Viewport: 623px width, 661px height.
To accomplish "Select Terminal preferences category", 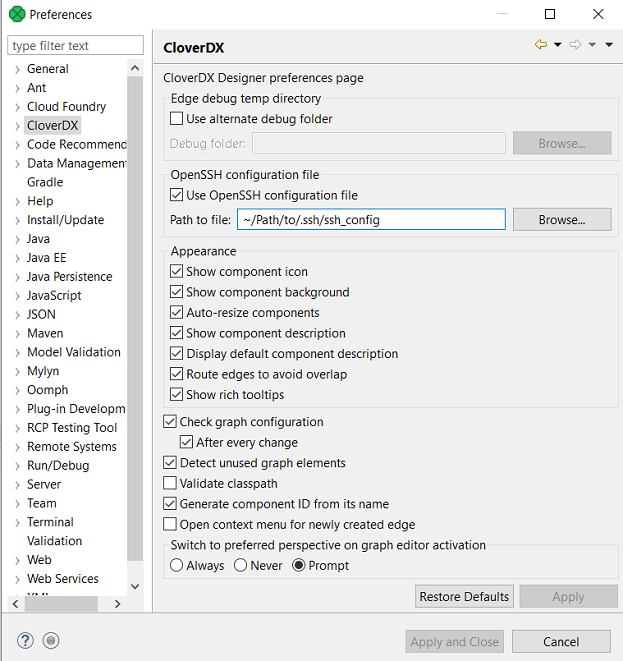I will 50,522.
